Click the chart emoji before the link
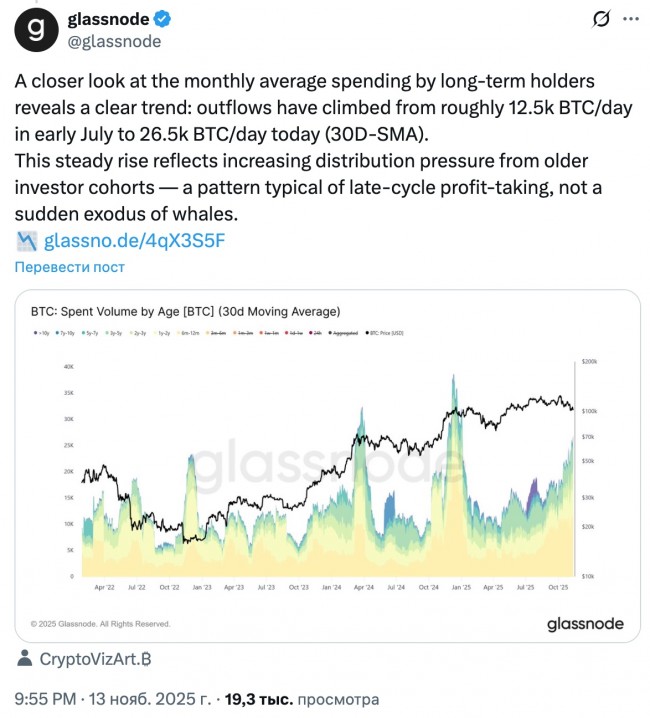650x718 pixels. coord(27,240)
